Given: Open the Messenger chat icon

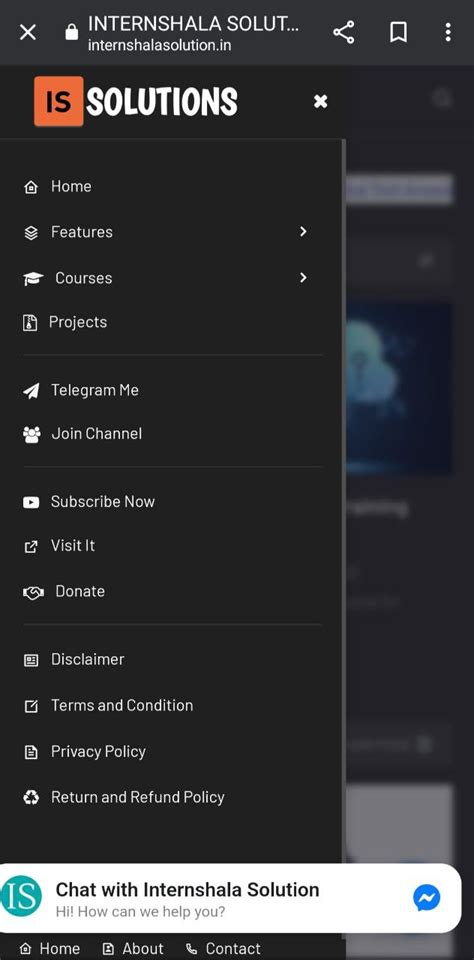Looking at the screenshot, I should click(427, 898).
